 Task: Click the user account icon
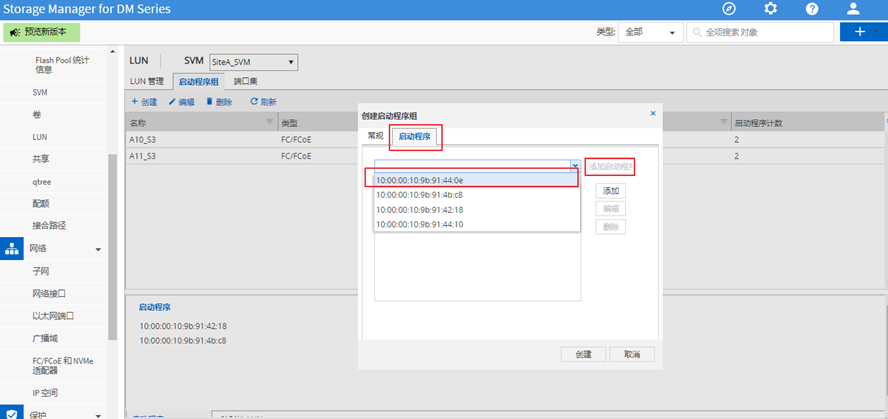coord(853,9)
